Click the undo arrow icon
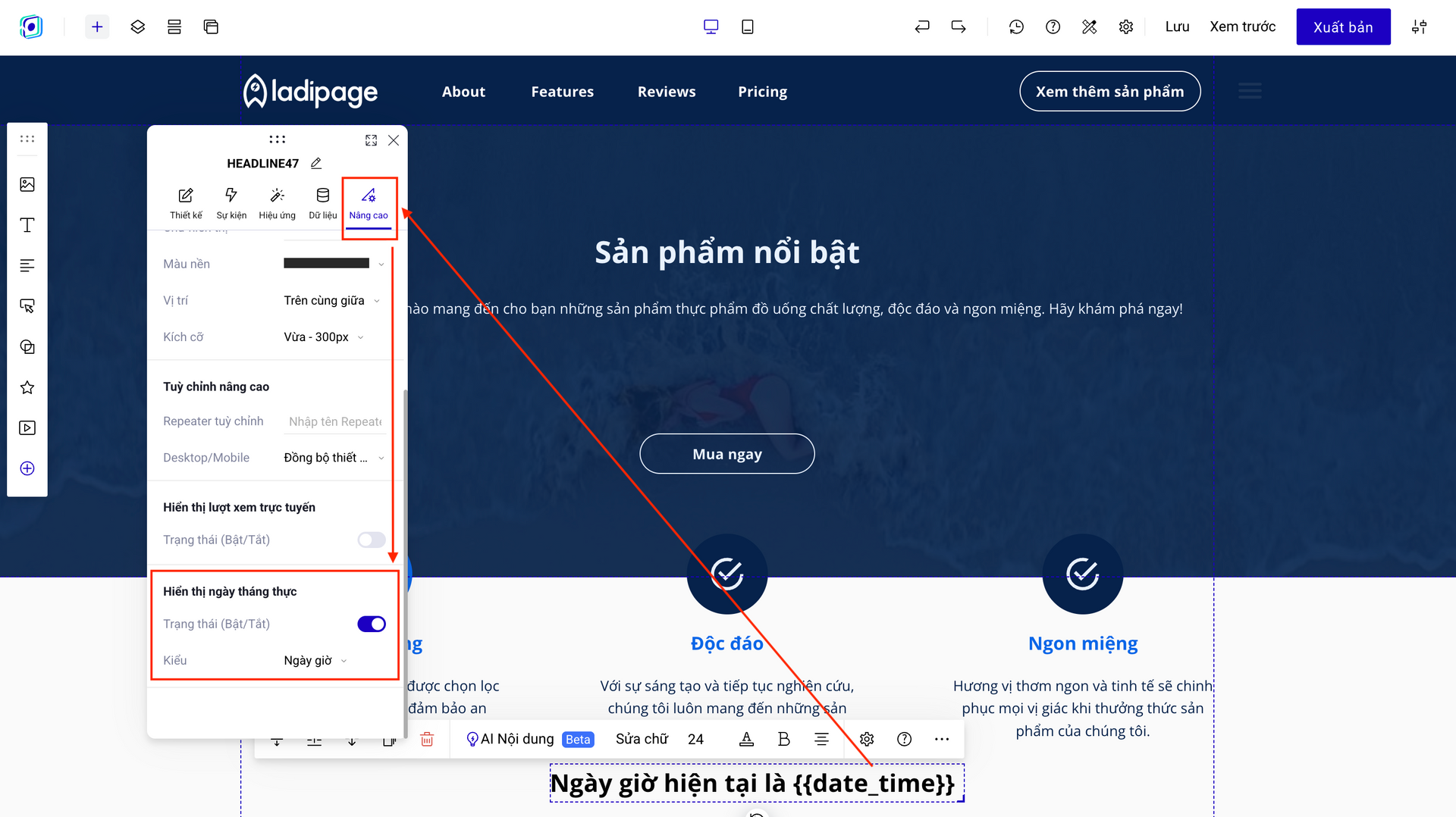Viewport: 1456px width, 817px height. tap(922, 27)
